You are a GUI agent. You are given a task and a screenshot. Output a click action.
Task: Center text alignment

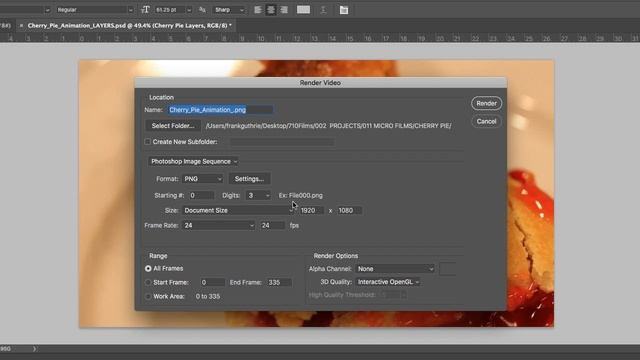click(271, 10)
